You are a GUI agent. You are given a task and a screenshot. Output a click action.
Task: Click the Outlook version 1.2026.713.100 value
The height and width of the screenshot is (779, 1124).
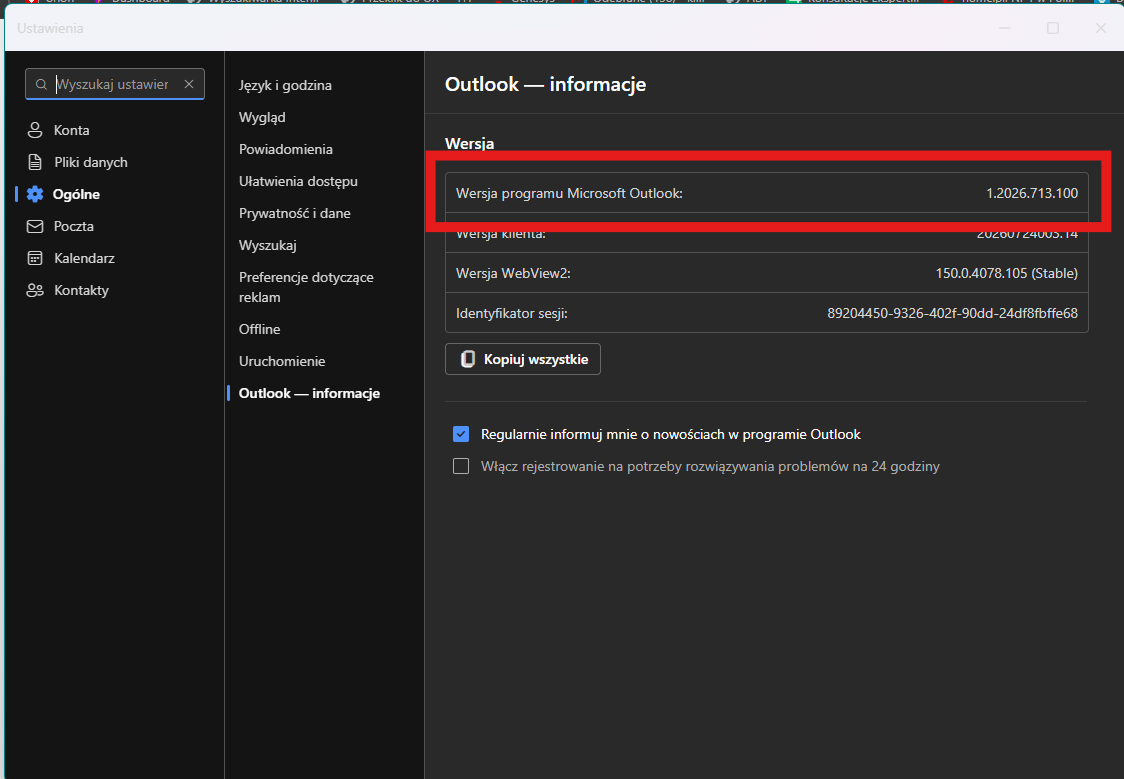point(1032,193)
